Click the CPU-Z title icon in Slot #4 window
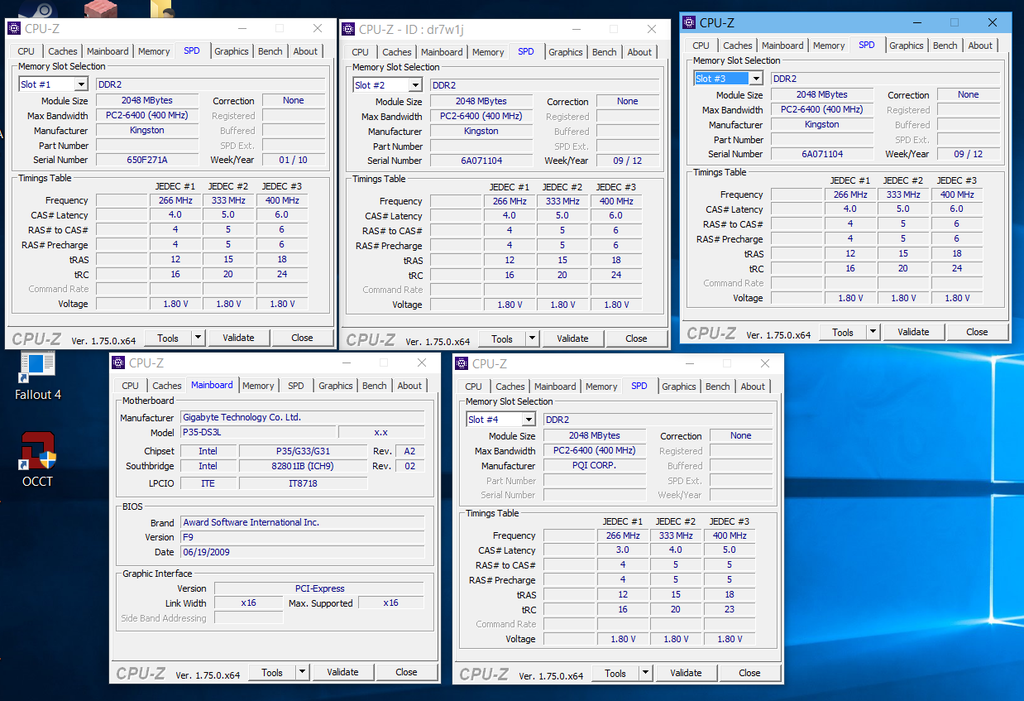This screenshot has height=701, width=1024. click(x=462, y=363)
